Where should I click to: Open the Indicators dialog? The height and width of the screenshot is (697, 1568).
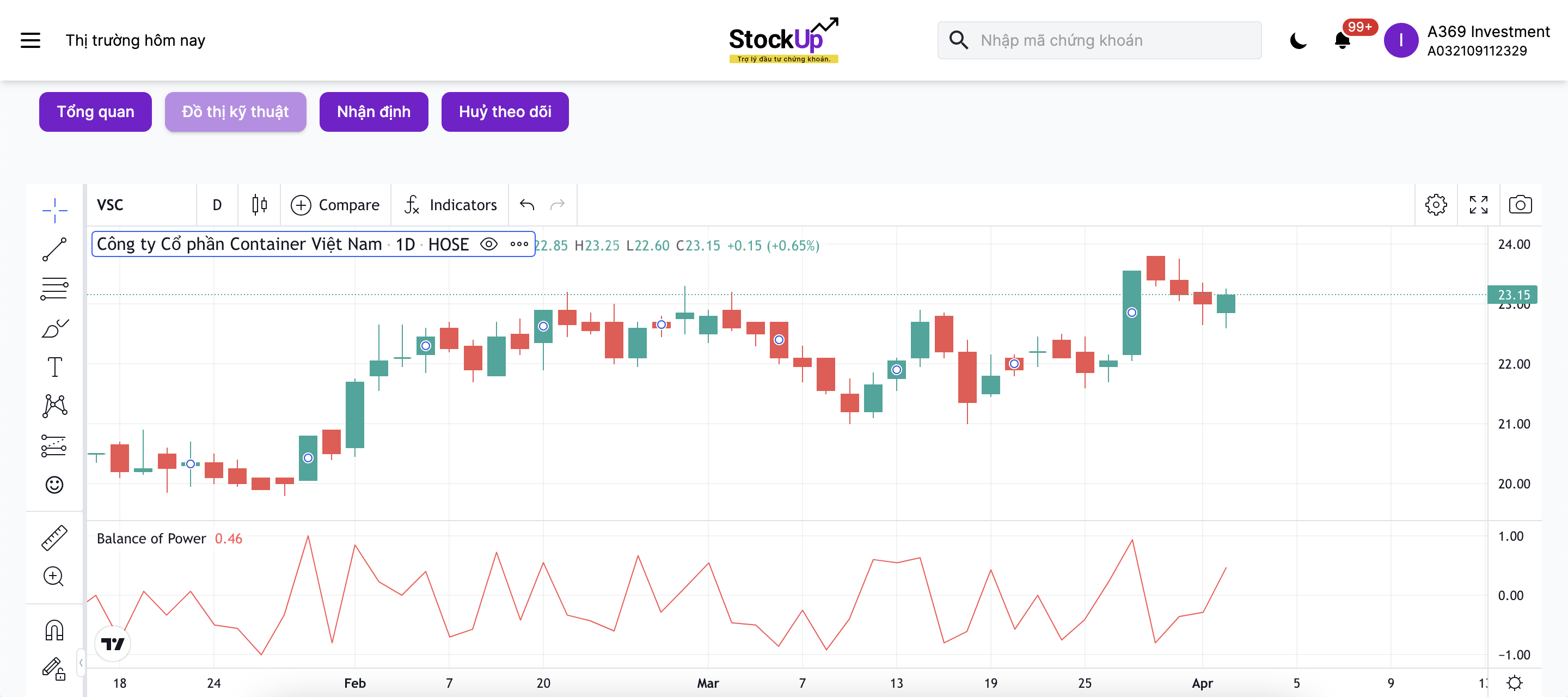(x=450, y=205)
